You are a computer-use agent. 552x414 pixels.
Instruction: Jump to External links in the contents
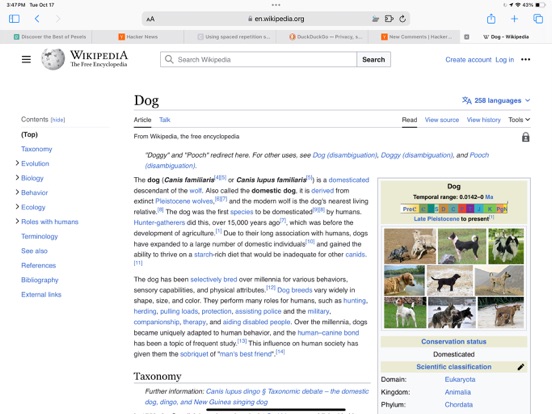click(x=41, y=294)
